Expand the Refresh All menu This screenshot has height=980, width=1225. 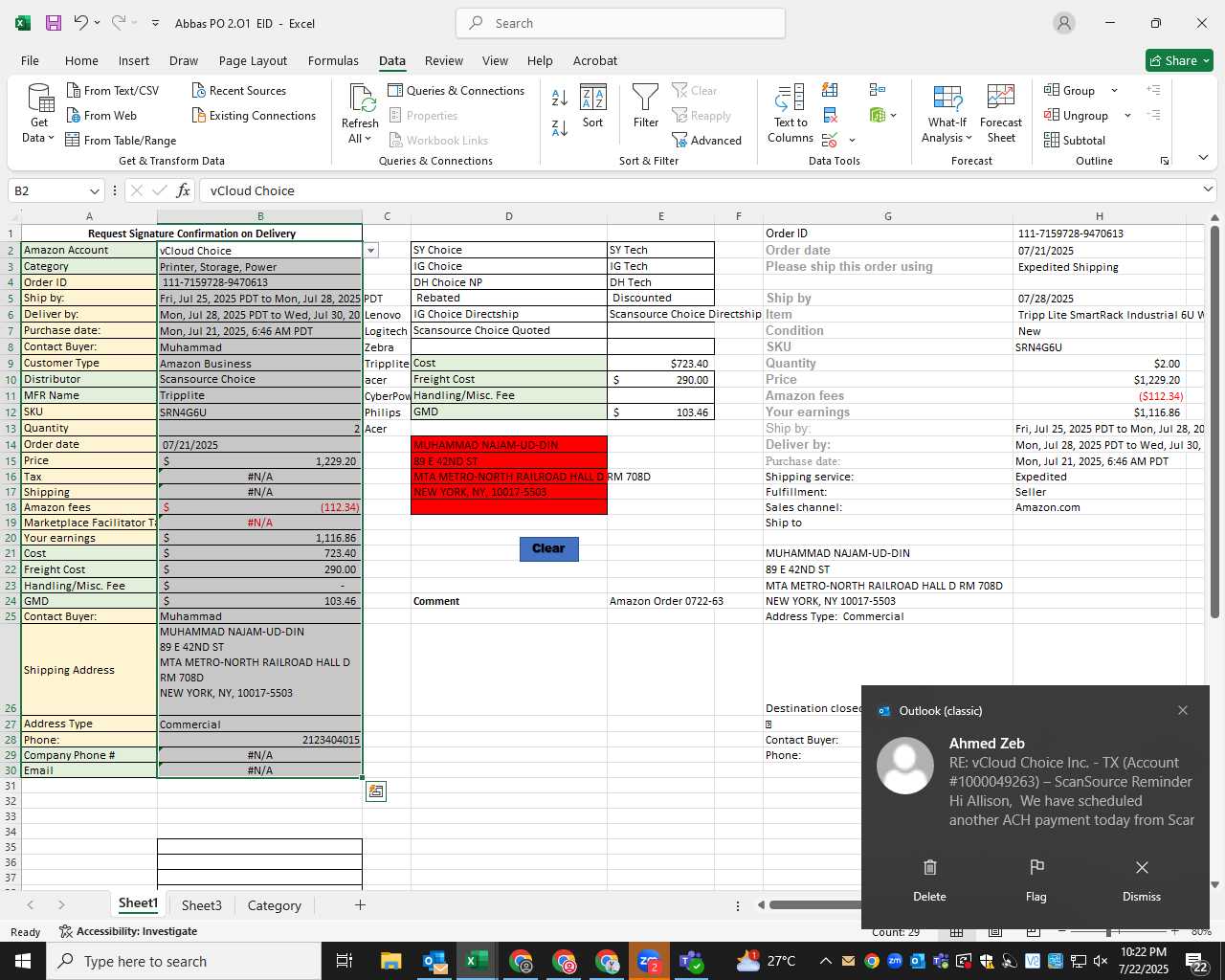[x=360, y=139]
